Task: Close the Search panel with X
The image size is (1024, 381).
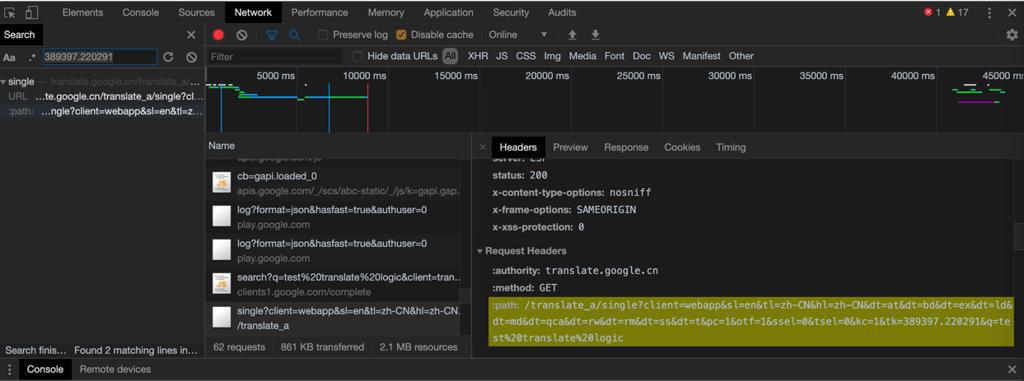Action: pyautogui.click(x=191, y=35)
